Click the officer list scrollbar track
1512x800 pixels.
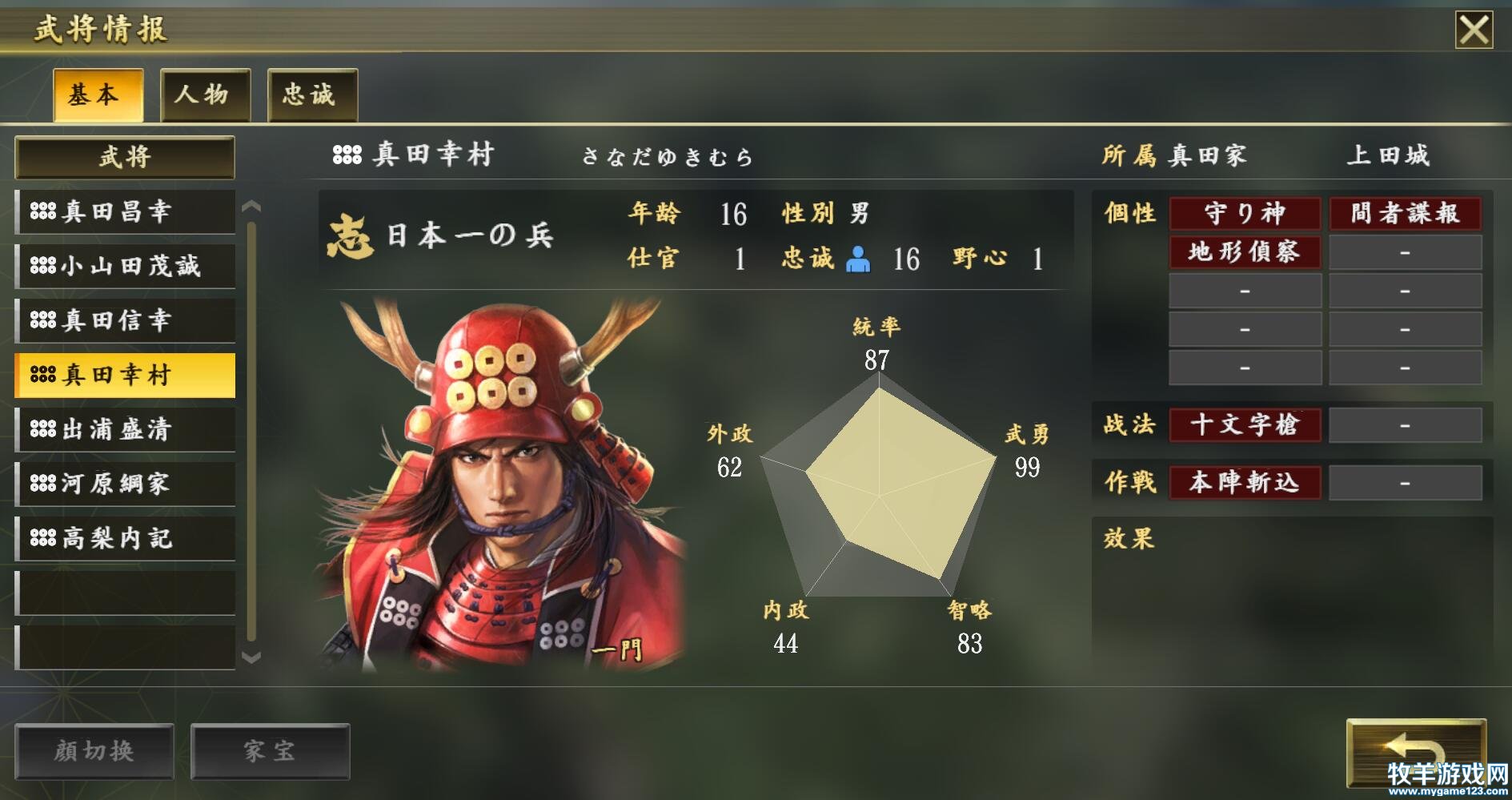(251, 432)
